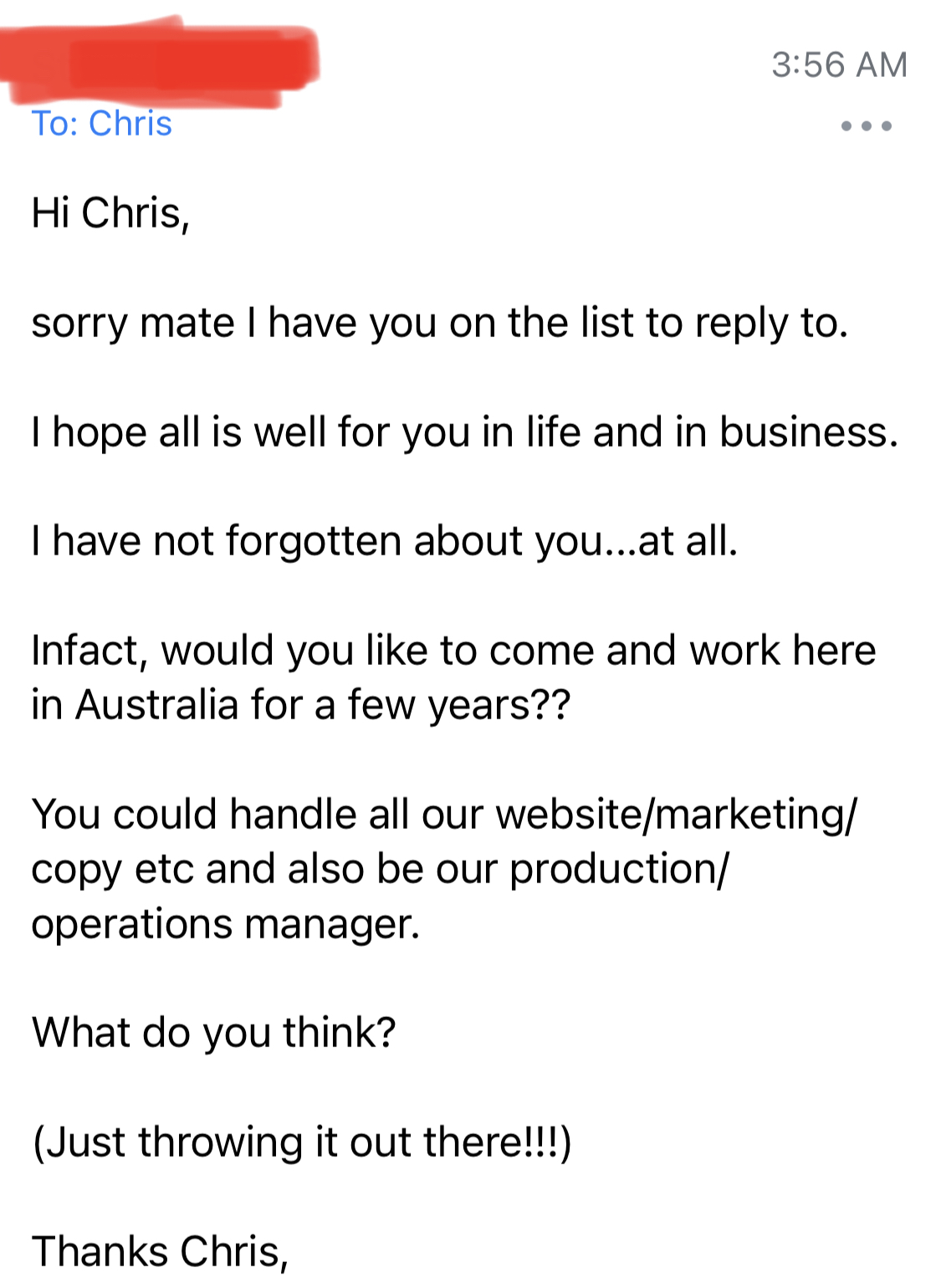
Task: Tap the word "business" in the message
Action: tap(808, 432)
